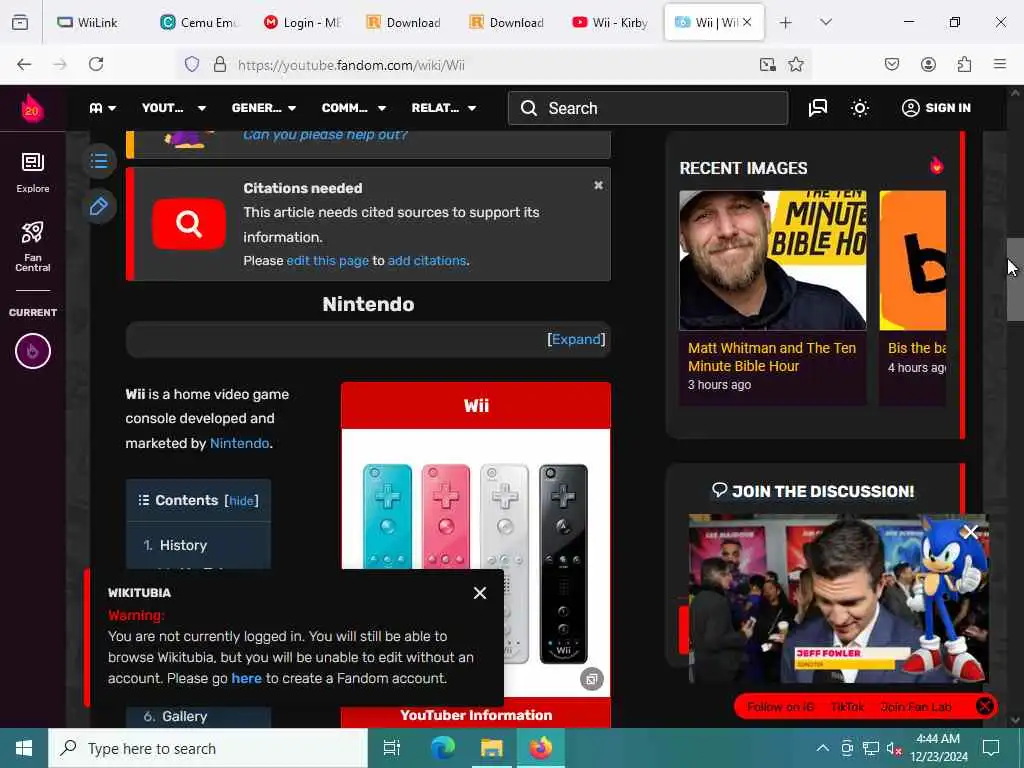Save page to Pocket
This screenshot has width=1024, height=768.
[x=891, y=64]
